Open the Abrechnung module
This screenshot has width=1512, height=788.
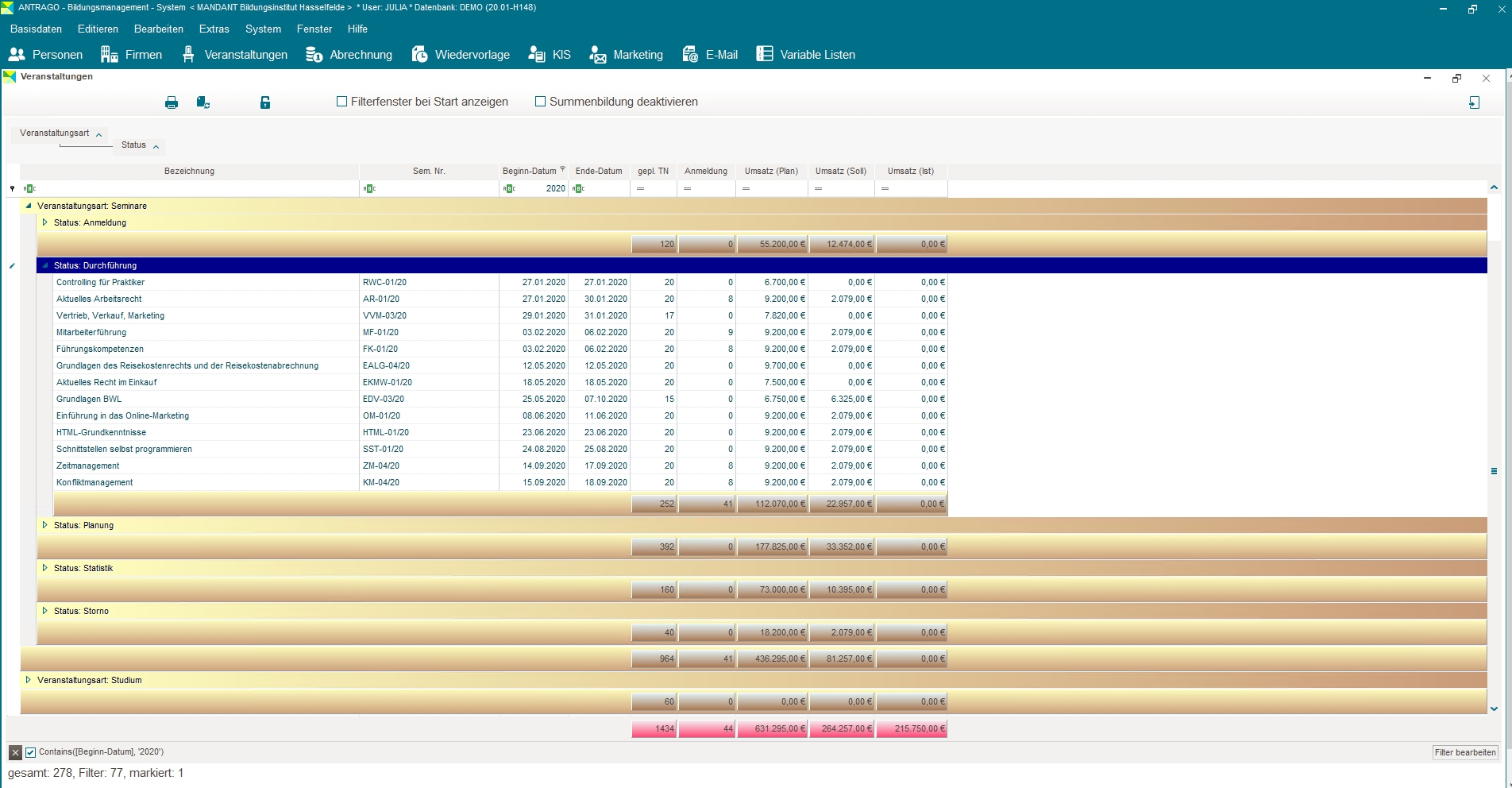click(349, 55)
